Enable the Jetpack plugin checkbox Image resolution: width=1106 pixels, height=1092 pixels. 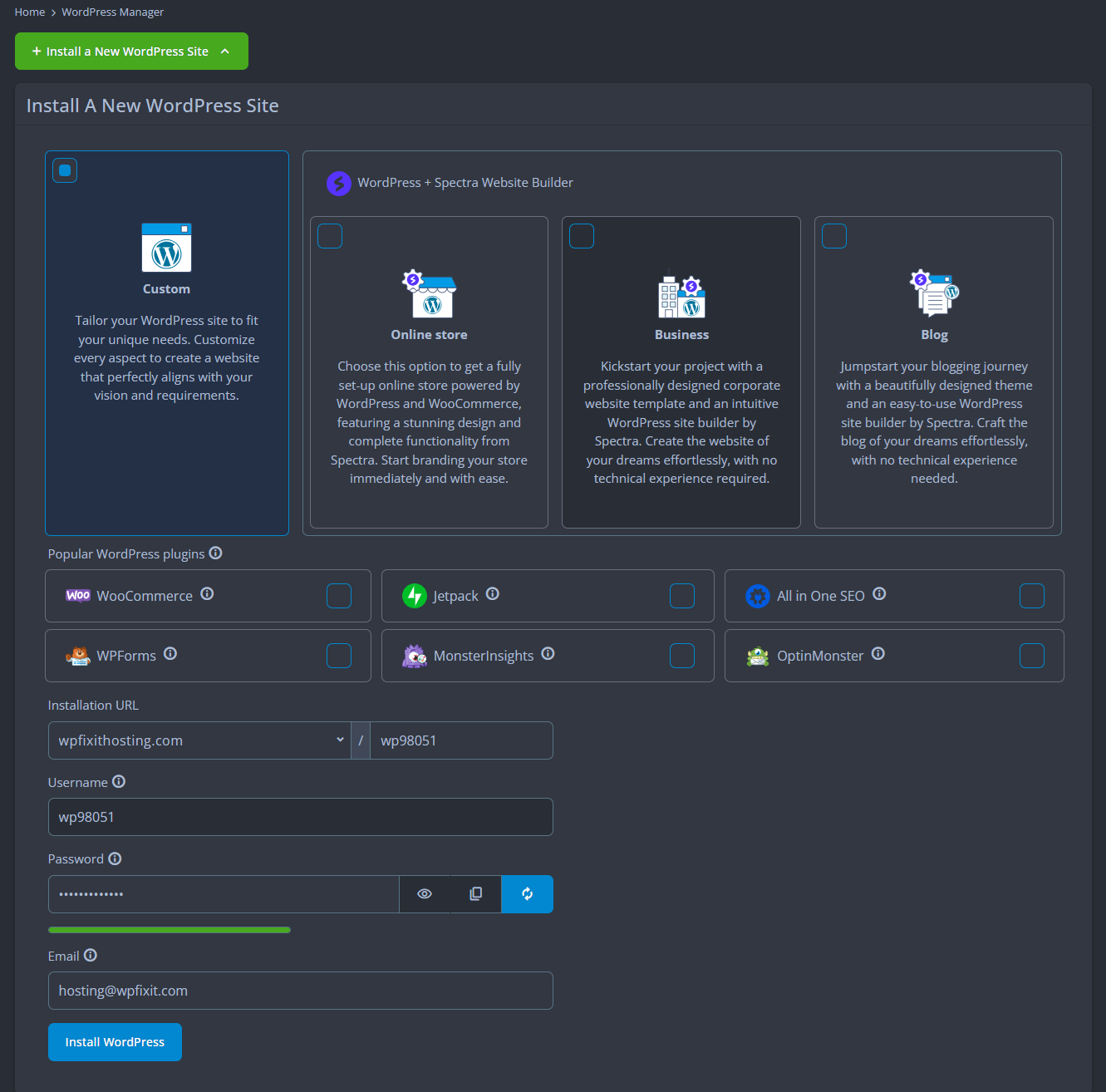(682, 596)
